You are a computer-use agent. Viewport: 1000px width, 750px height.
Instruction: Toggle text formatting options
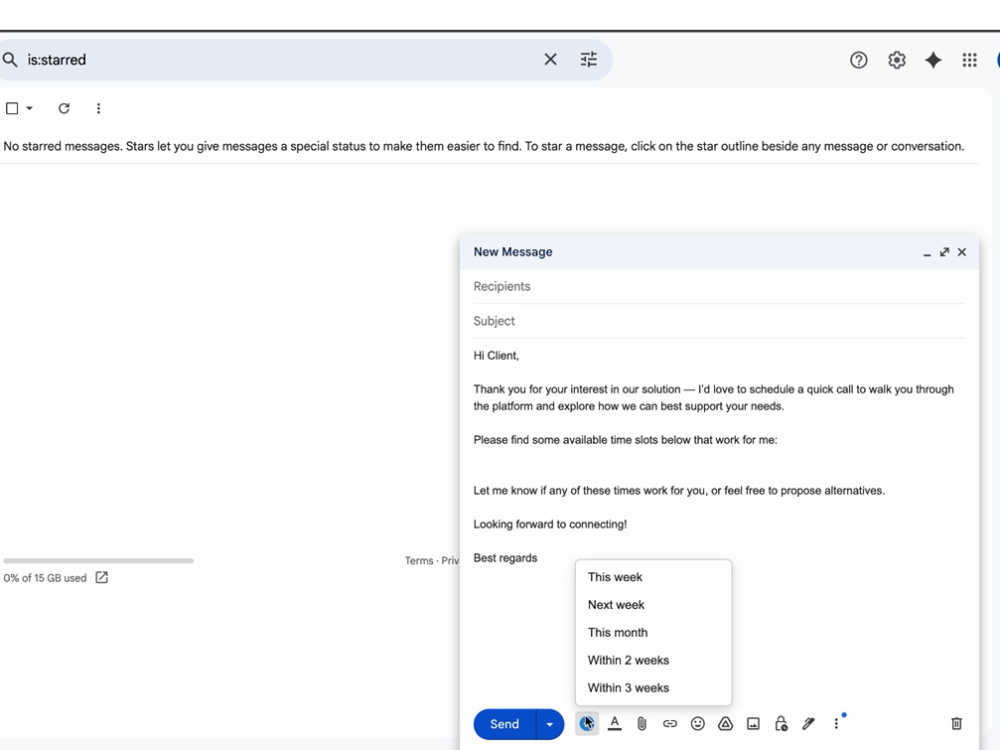point(614,723)
